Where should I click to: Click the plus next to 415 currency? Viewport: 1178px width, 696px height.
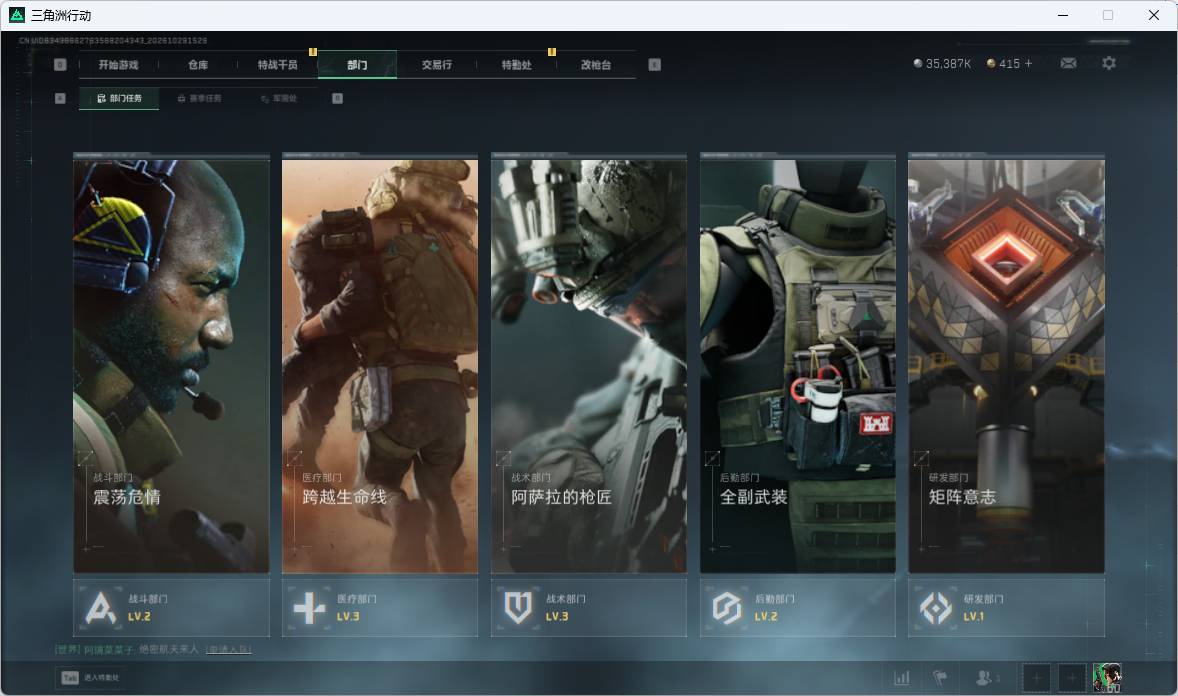[1028, 63]
